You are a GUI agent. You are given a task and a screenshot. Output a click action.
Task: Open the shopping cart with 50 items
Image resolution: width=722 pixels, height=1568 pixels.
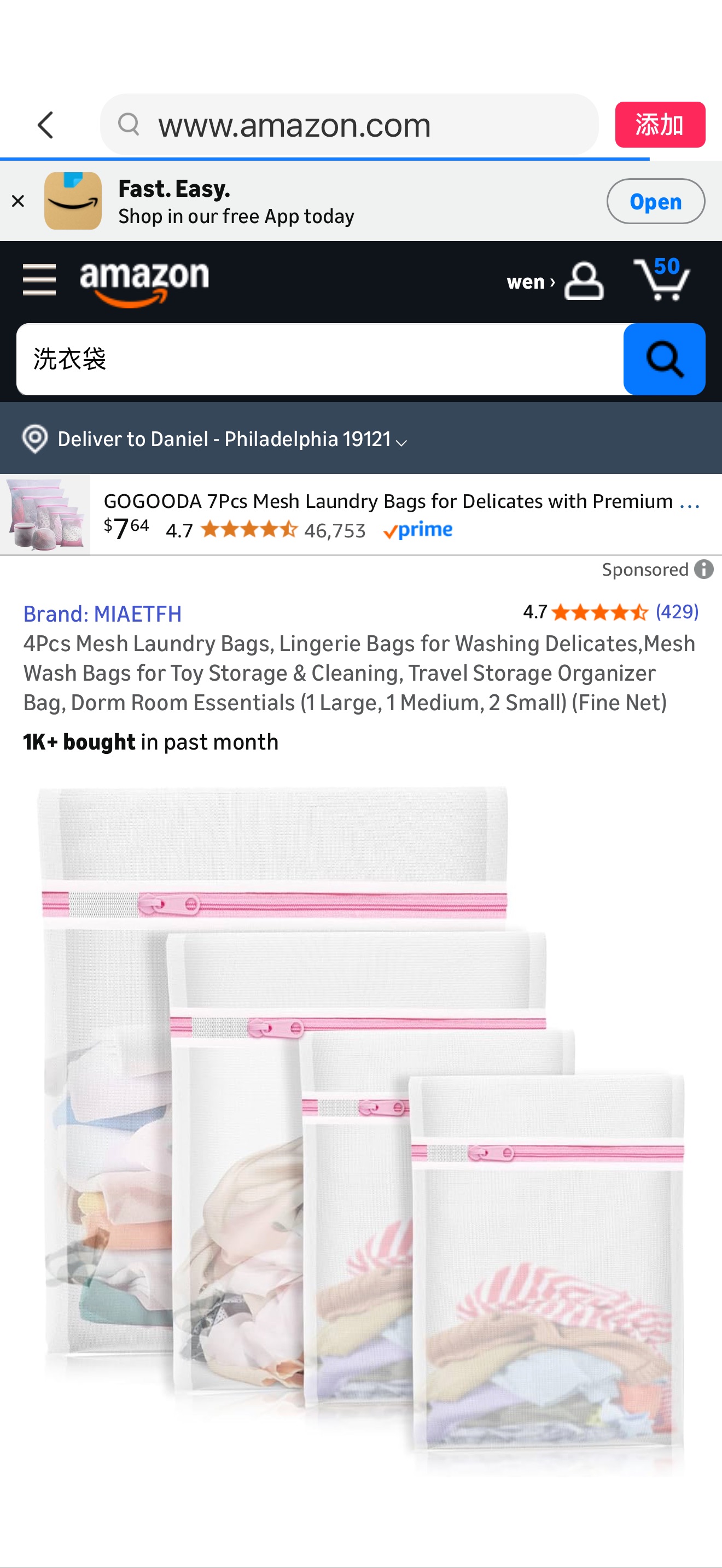[x=662, y=279]
